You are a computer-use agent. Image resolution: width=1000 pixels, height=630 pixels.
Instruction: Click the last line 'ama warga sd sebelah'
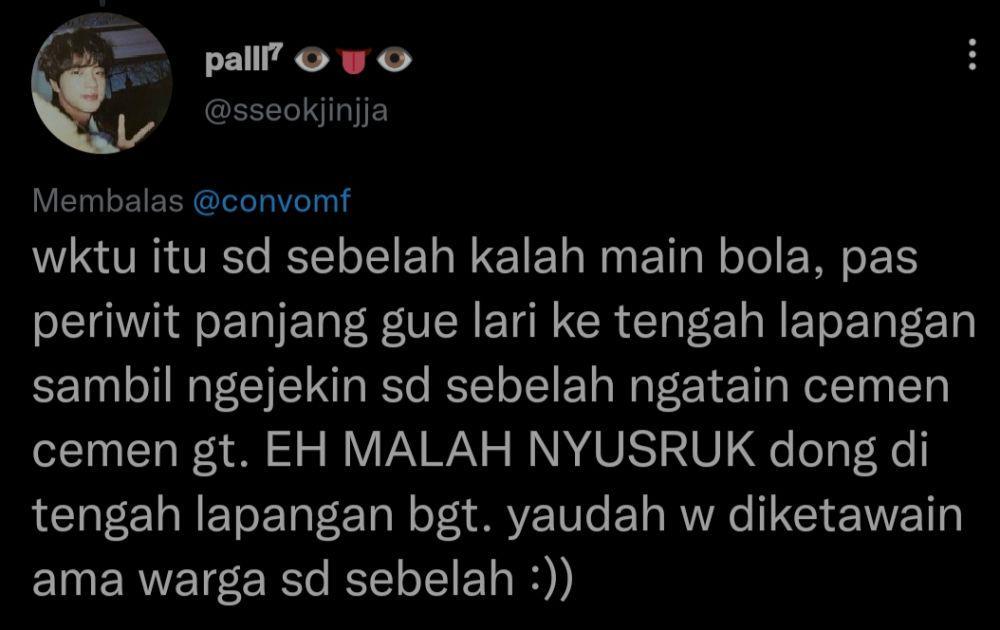click(273, 579)
